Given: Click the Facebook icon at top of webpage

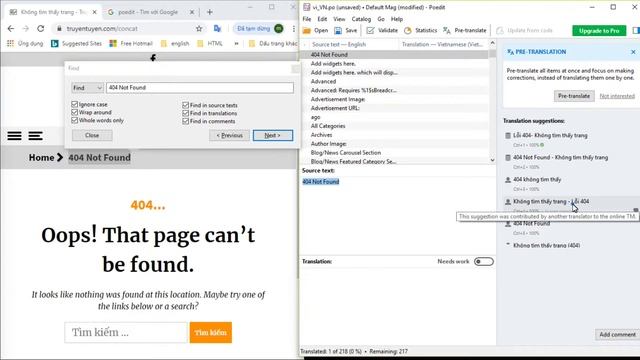Looking at the screenshot, I should pos(153,58).
